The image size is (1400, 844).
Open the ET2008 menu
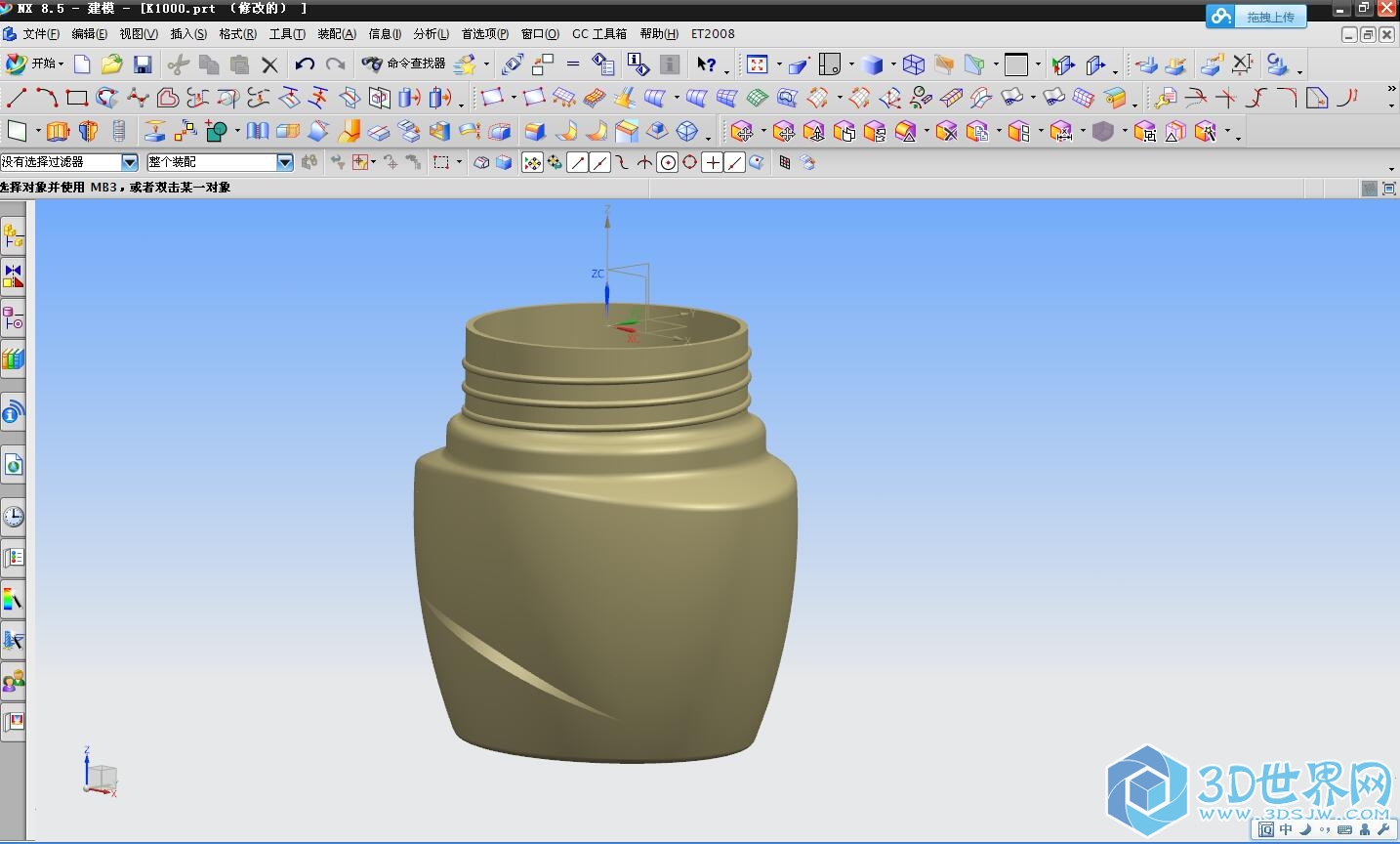713,34
